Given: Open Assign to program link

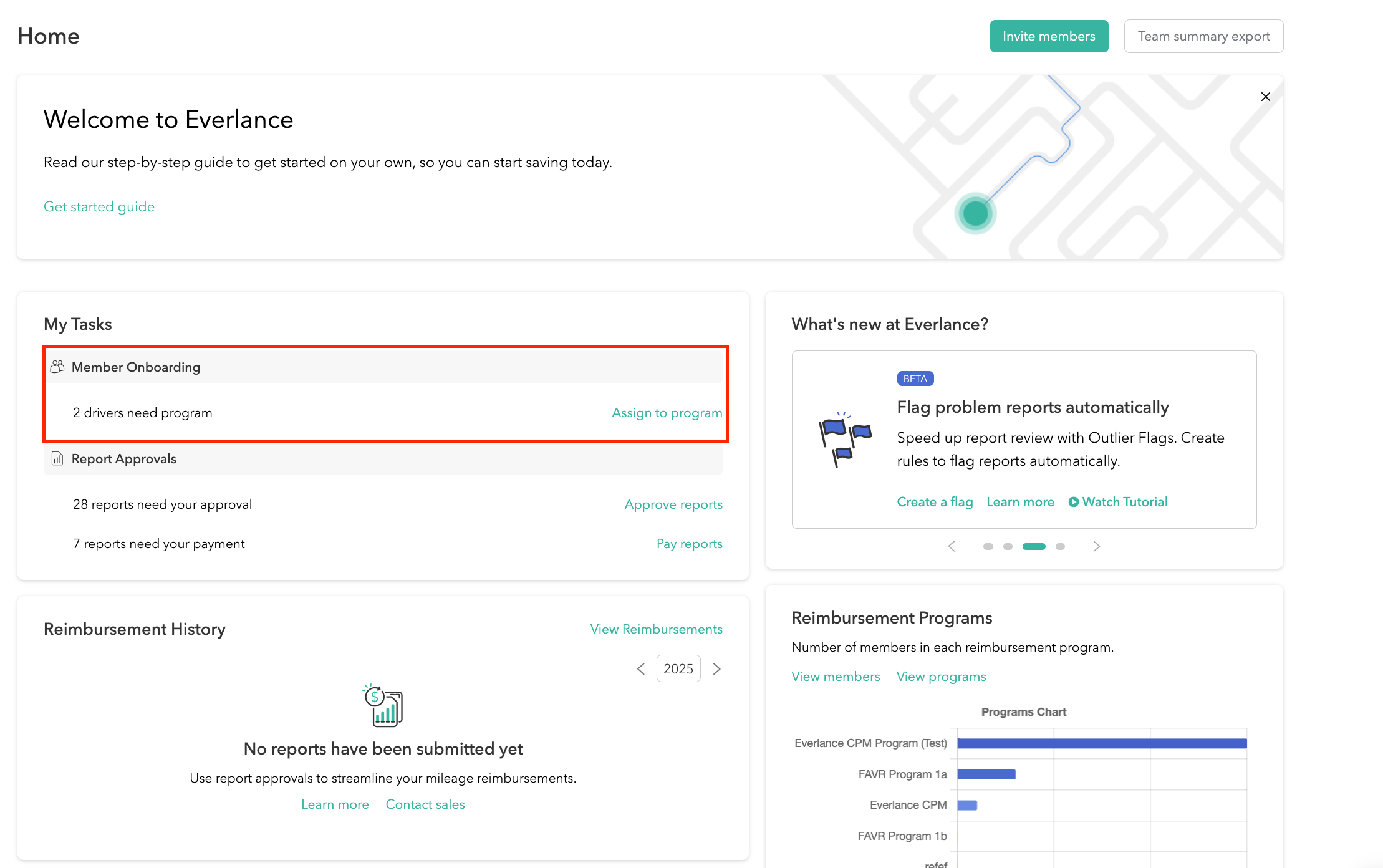Looking at the screenshot, I should pos(667,413).
